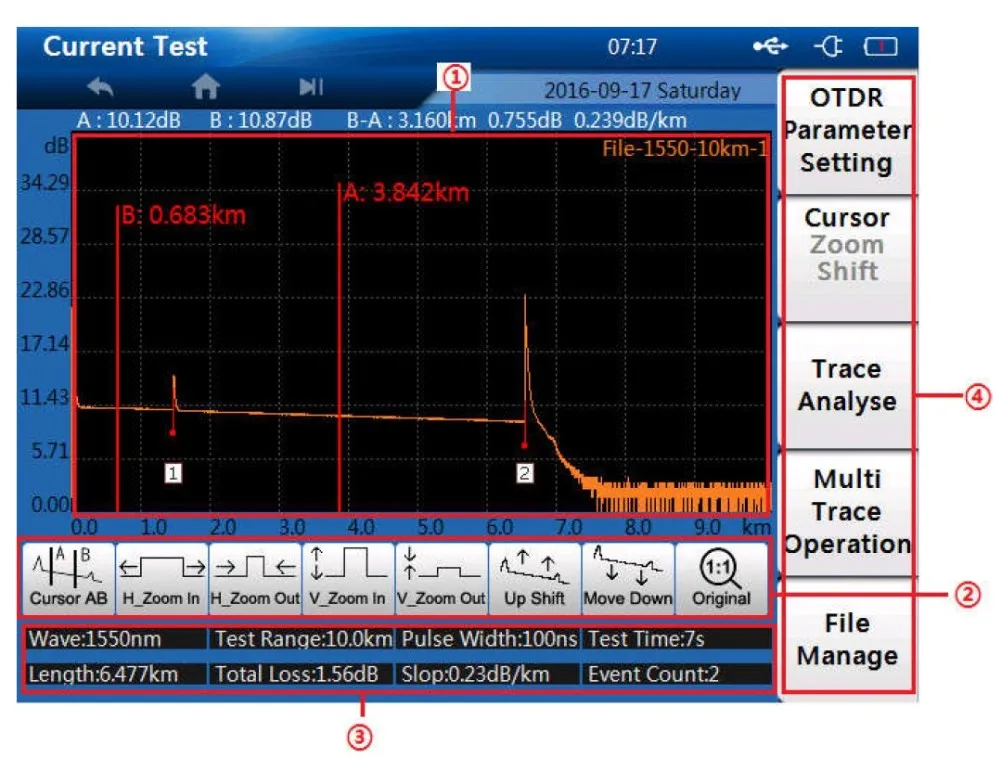Restore the Original 1:1 view
Screen dimensions: 1000x758
click(x=721, y=578)
